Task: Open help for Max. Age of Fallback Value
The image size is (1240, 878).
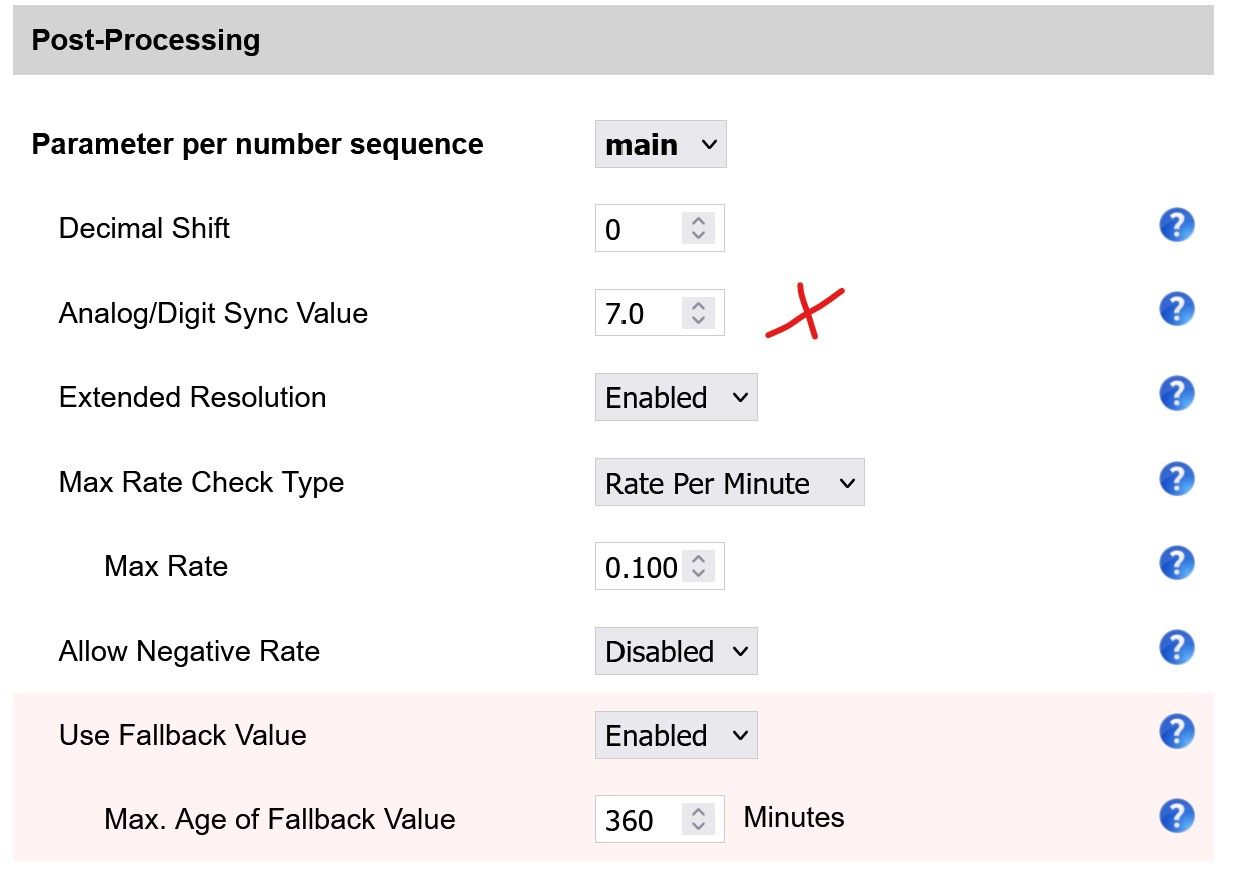Action: (x=1177, y=816)
